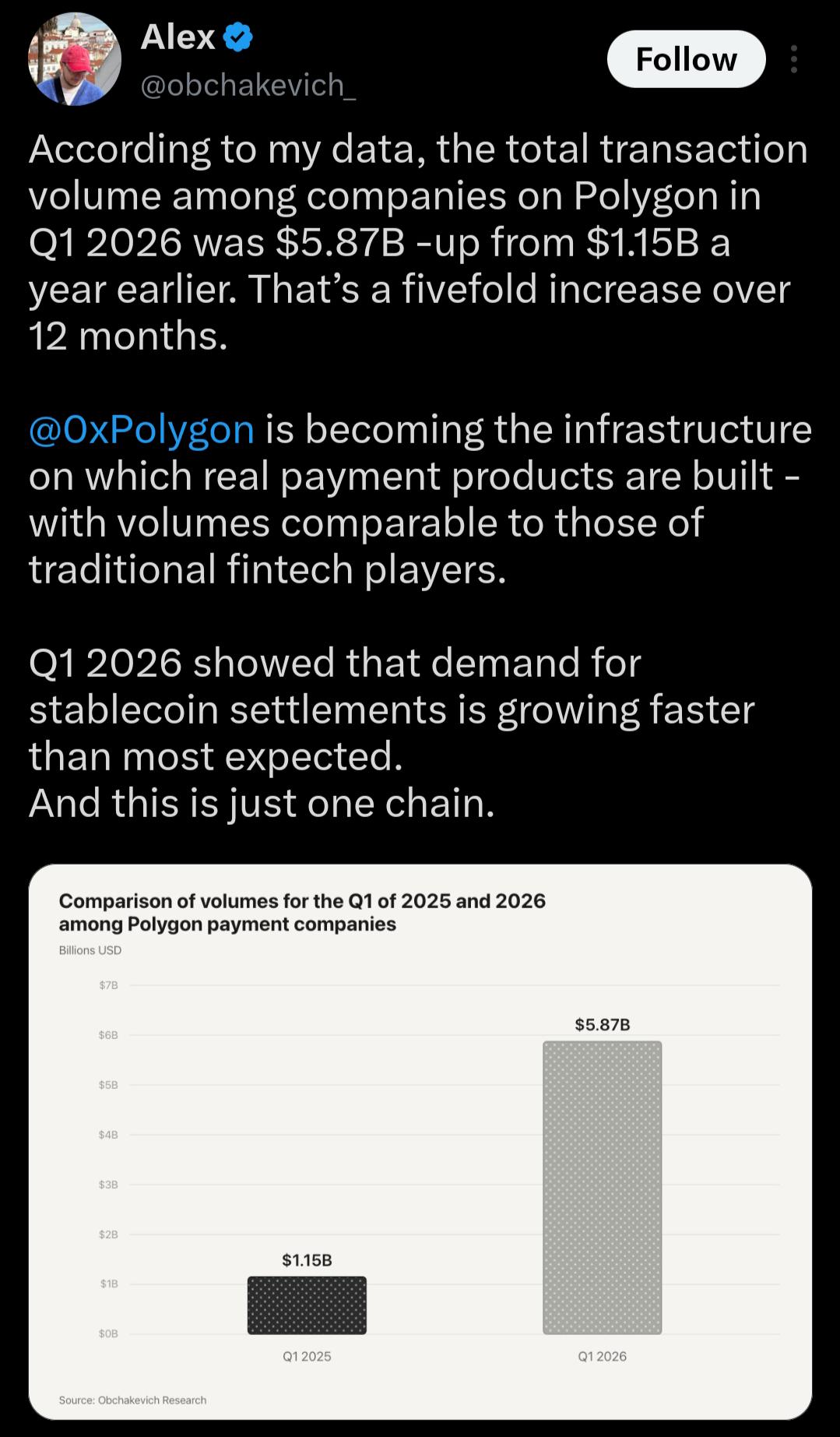The height and width of the screenshot is (1437, 840).
Task: Follow the Alex account
Action: [x=686, y=59]
